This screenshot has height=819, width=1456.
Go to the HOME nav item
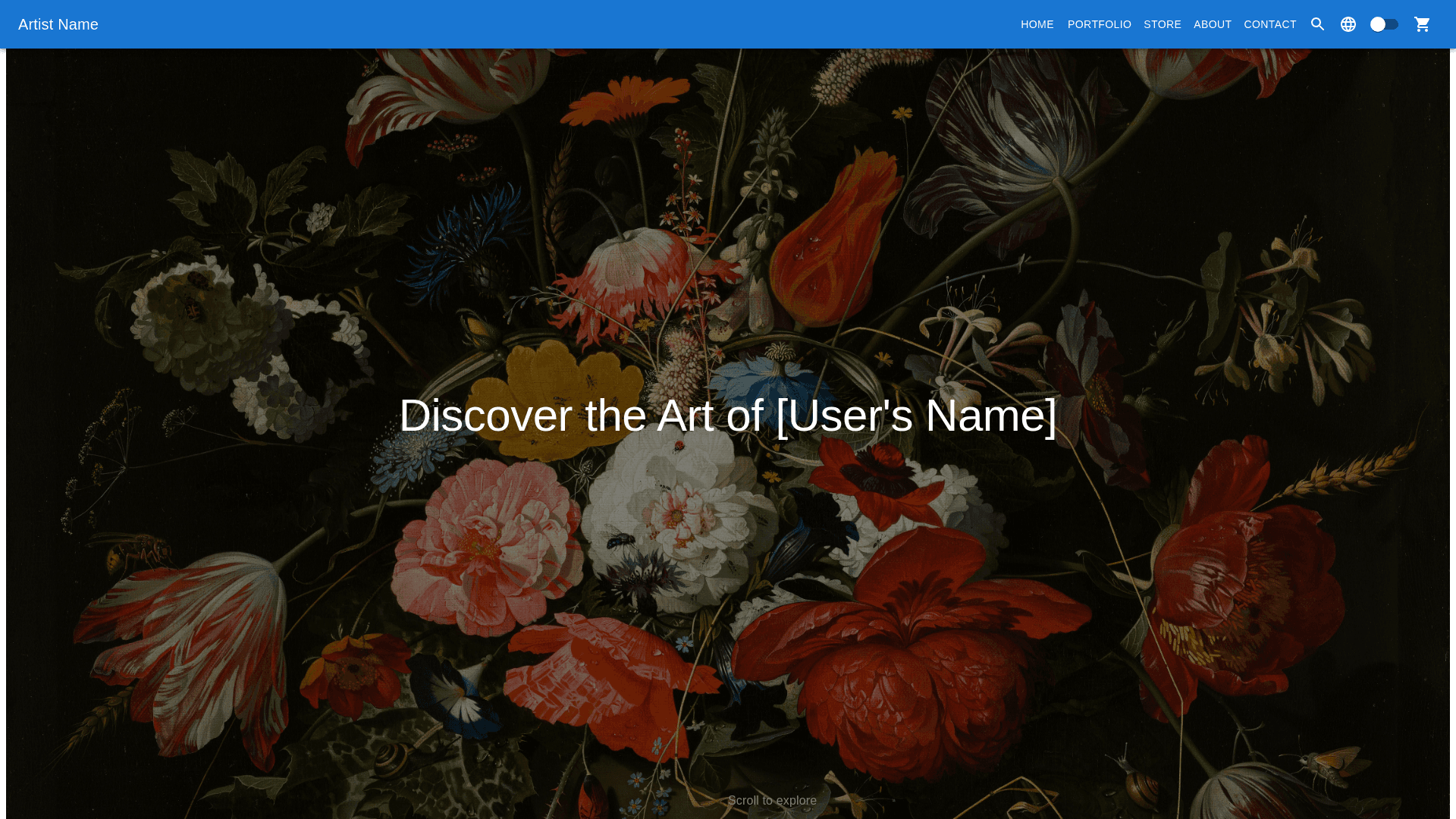pyautogui.click(x=1037, y=24)
